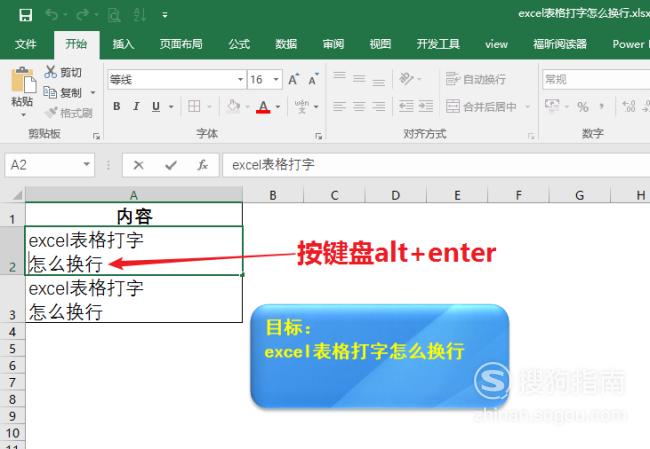
Task: Cut selection with 剪切
Action: [63, 72]
